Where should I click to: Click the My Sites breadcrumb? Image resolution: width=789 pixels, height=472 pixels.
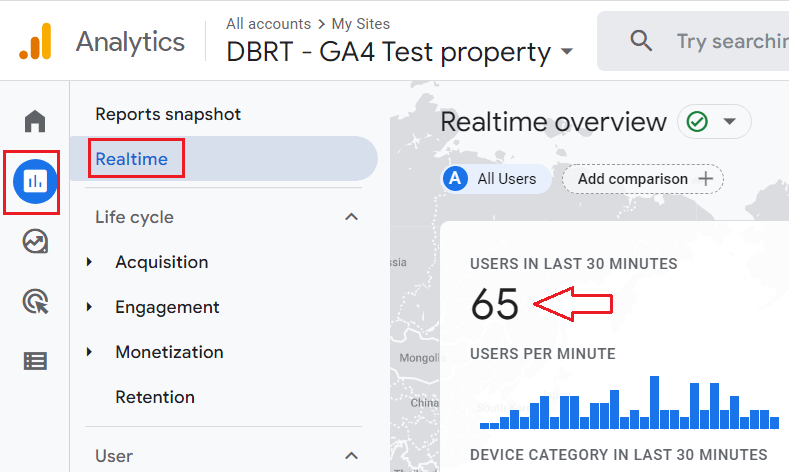coord(361,24)
